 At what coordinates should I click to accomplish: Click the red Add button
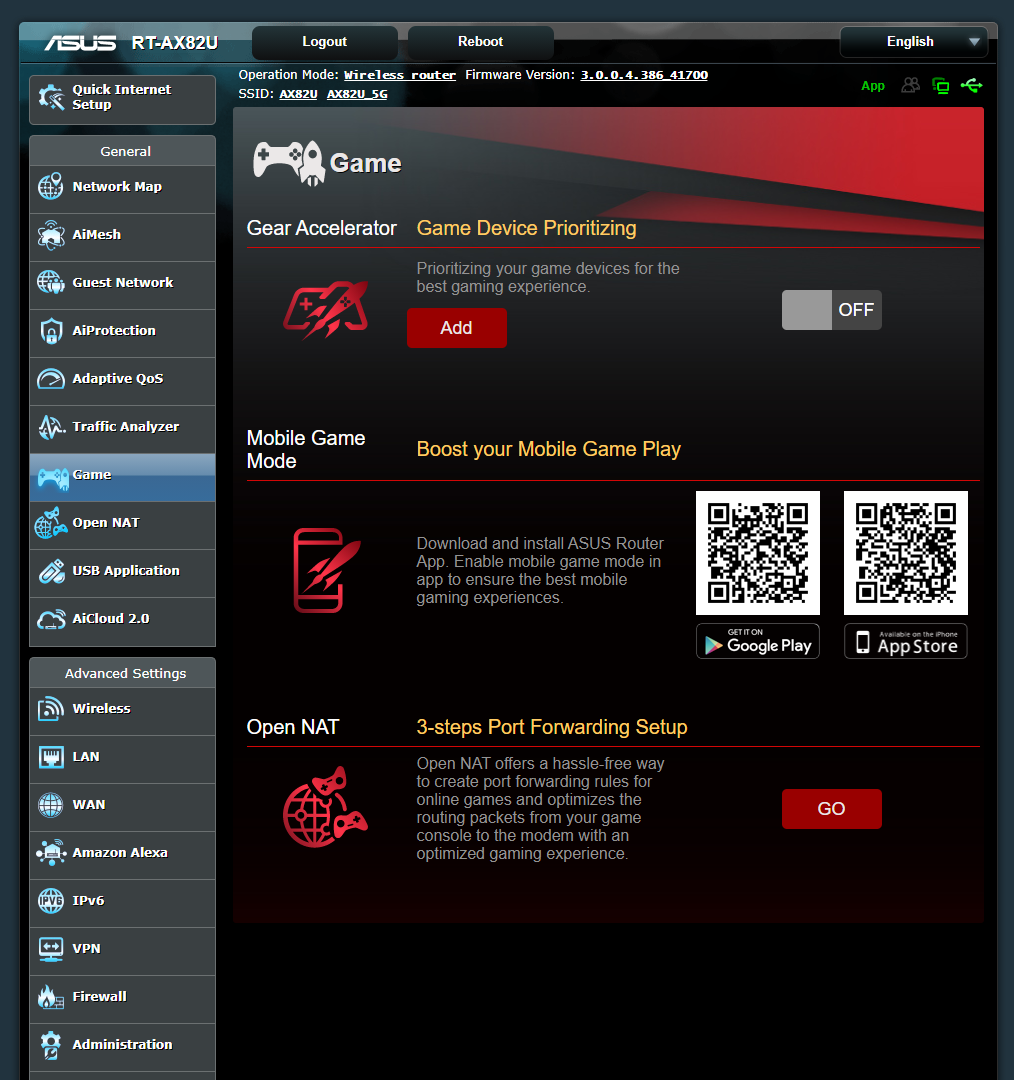coord(457,328)
